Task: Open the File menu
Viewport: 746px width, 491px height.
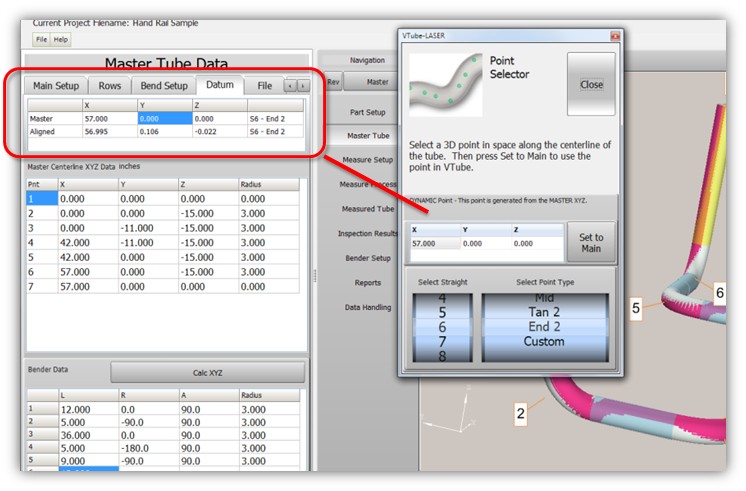Action: click(x=41, y=40)
